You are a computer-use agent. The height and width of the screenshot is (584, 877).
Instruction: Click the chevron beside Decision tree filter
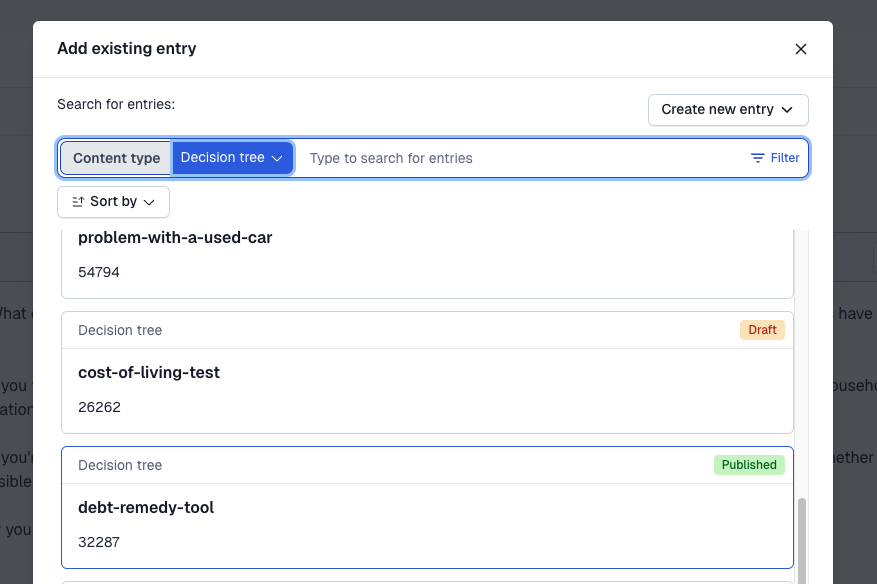pos(277,158)
